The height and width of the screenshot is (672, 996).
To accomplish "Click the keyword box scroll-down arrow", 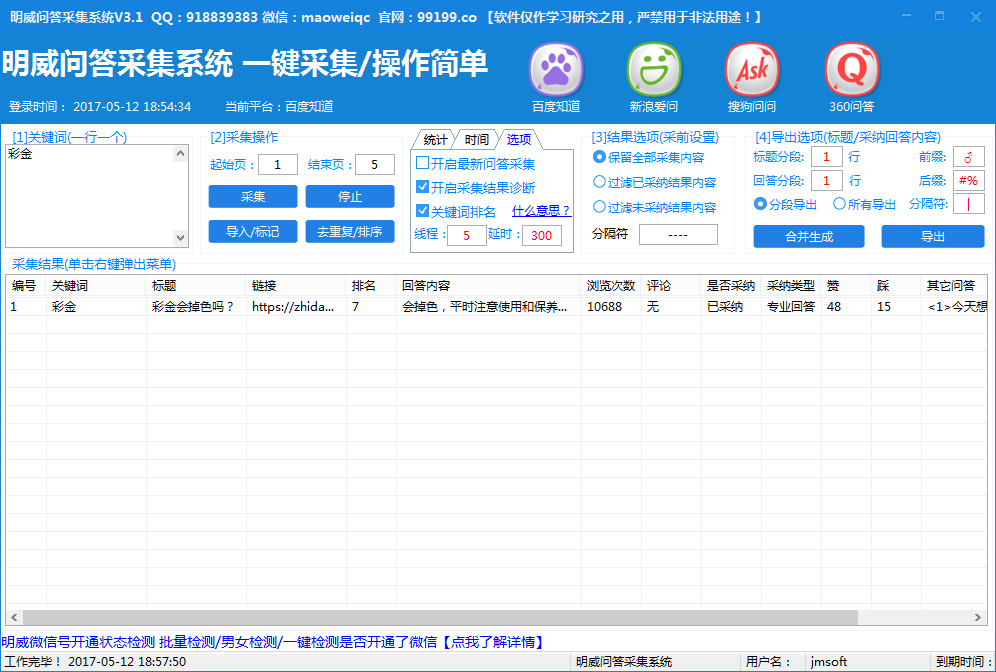I will (181, 238).
